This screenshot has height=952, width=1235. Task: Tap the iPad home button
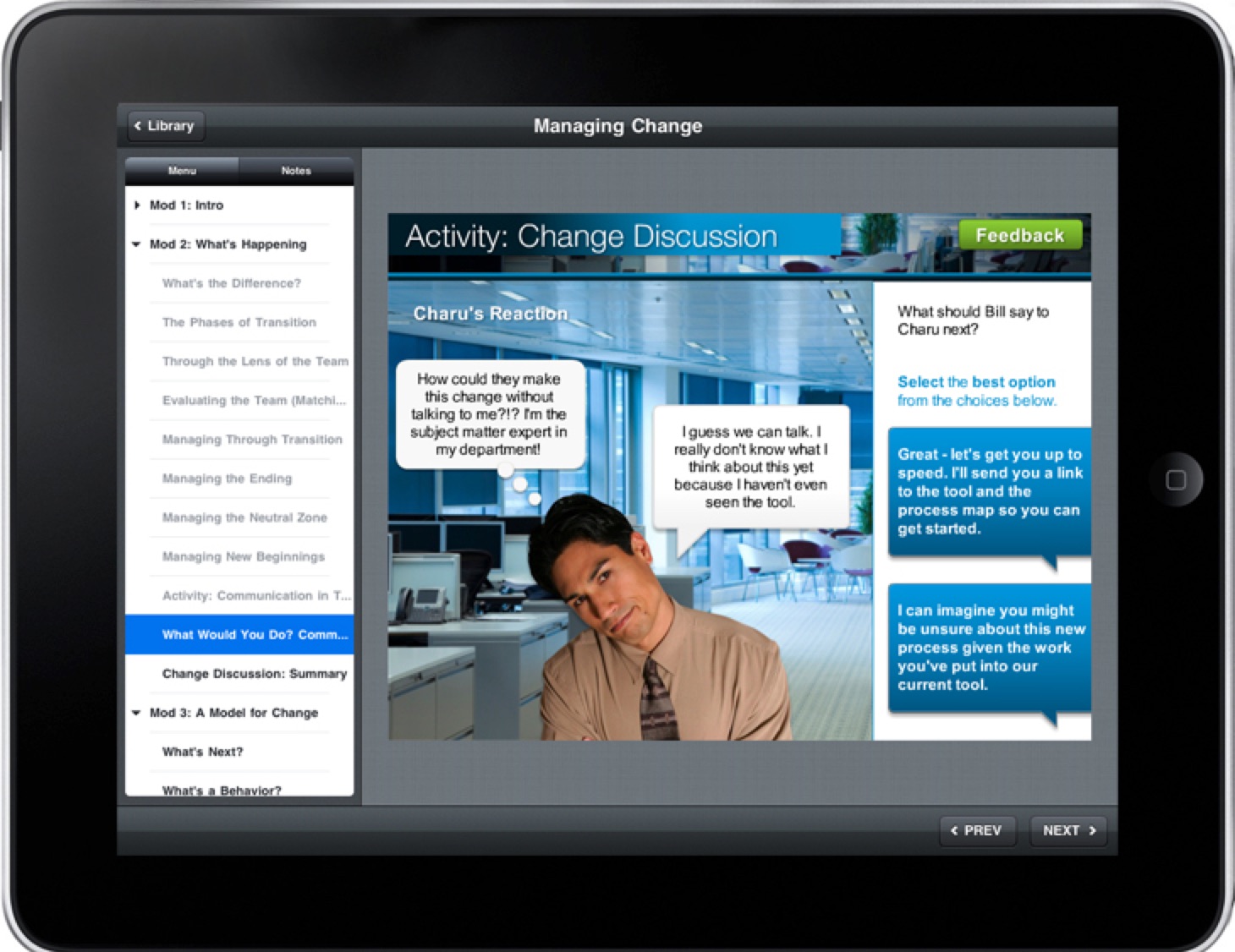[x=1176, y=479]
